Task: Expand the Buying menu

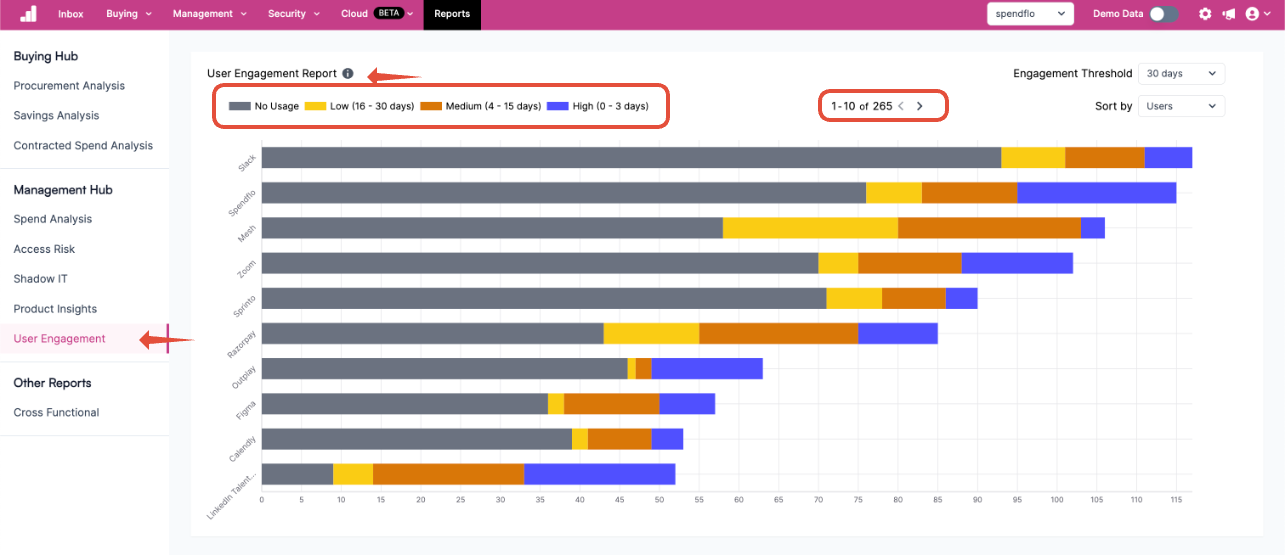Action: 129,14
